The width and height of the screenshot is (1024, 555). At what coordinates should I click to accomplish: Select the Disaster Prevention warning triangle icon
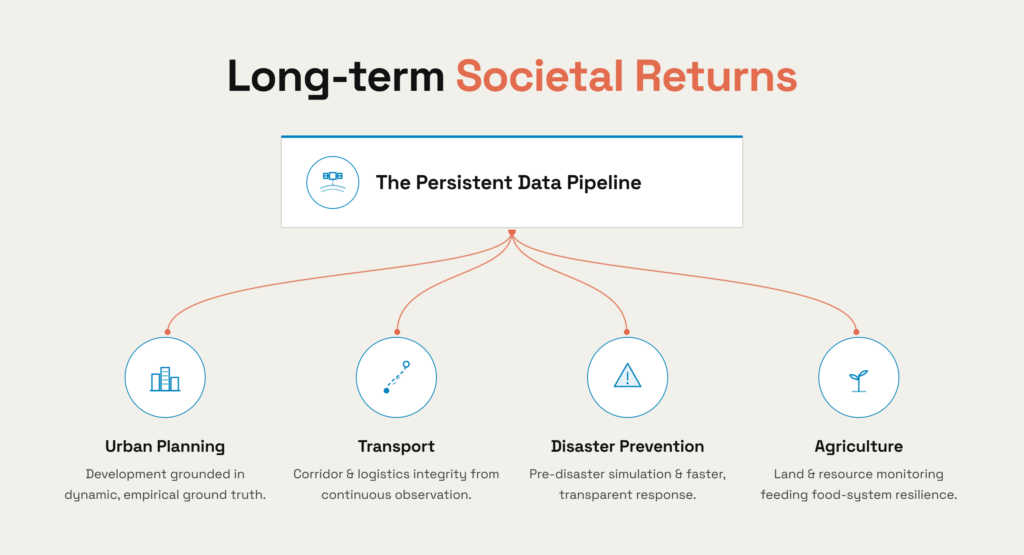pyautogui.click(x=628, y=377)
